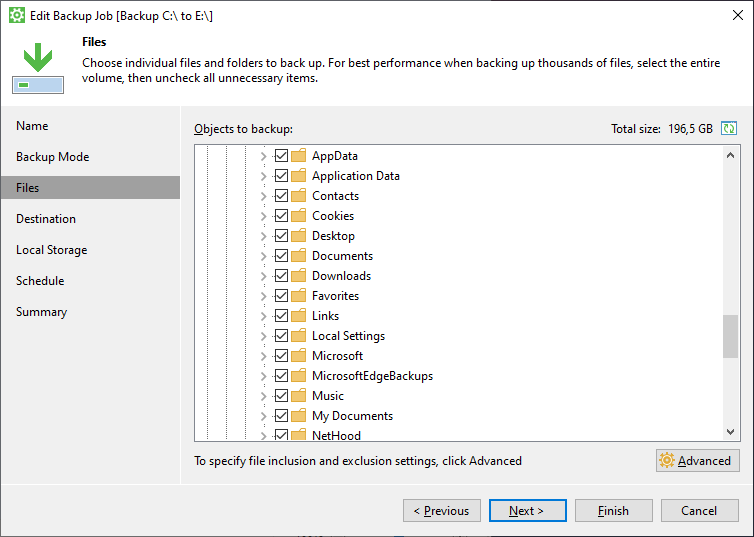
Task: Click the Favorites folder icon
Action: [x=299, y=296]
